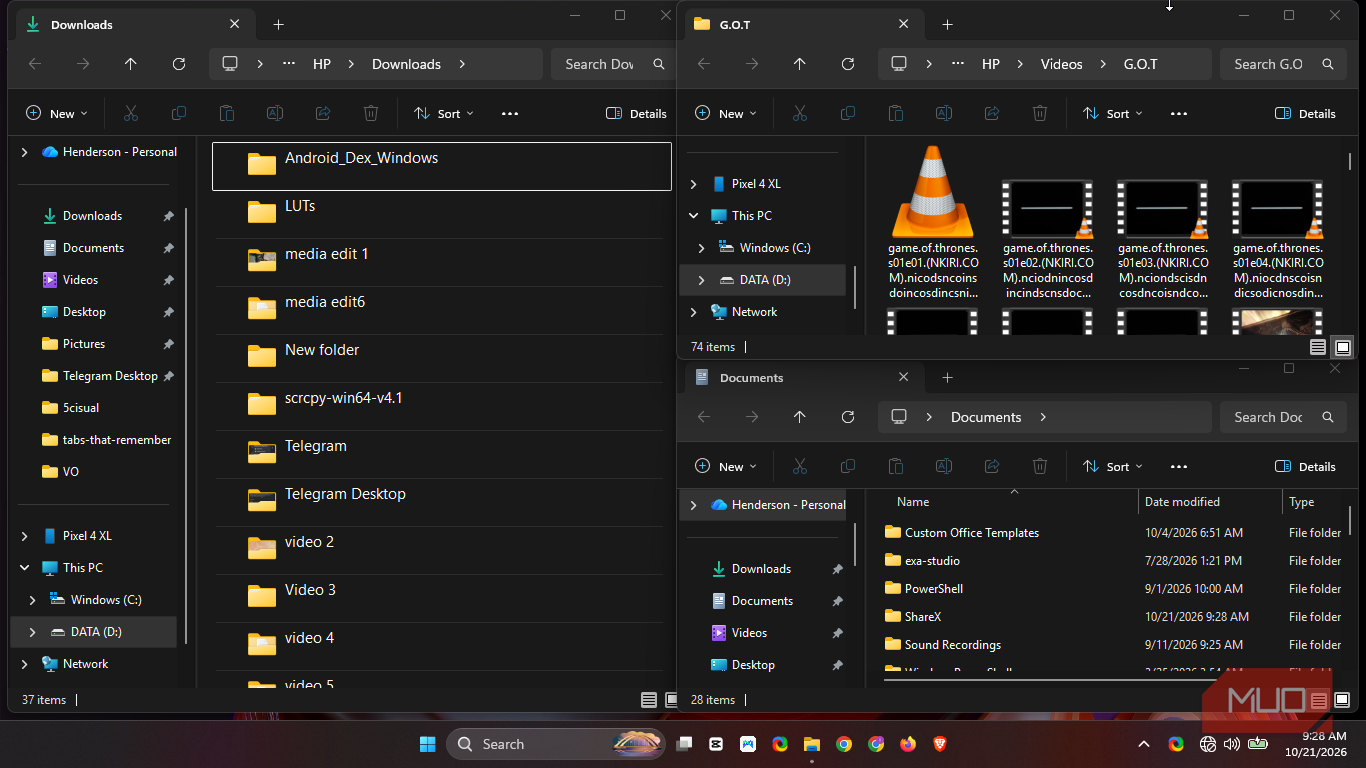Expand Windows (C:) in Downloads sidebar

(x=33, y=600)
